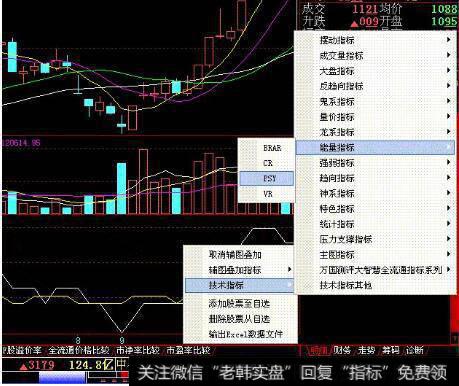The height and width of the screenshot is (386, 459).
Task: Click the tallest cyan volume bar
Action: [x=122, y=188]
